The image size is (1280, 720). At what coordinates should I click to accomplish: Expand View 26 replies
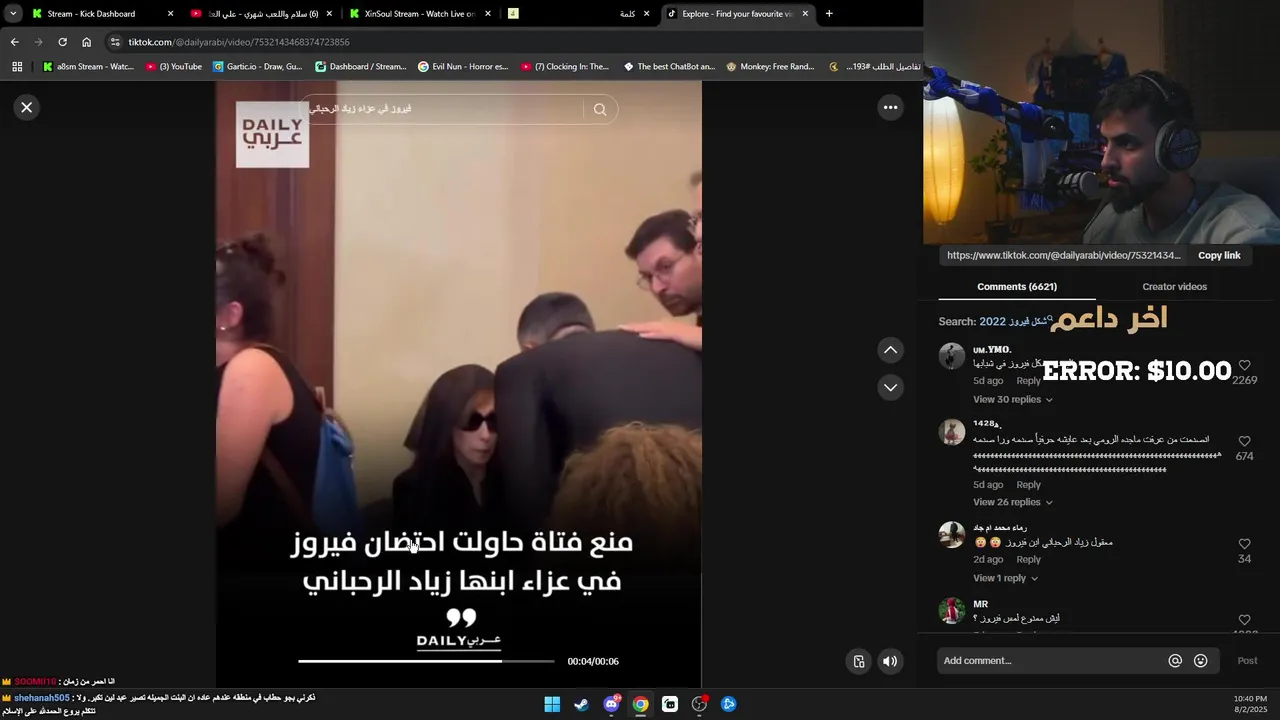coord(1013,502)
